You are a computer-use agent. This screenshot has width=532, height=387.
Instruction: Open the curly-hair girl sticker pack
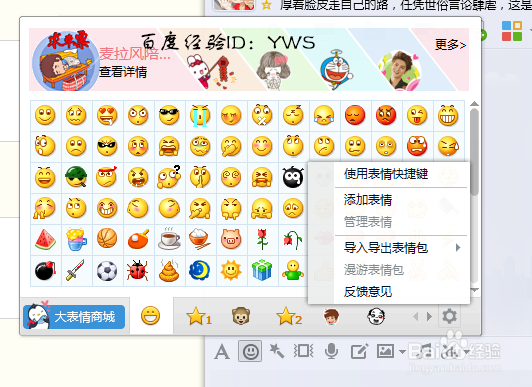(x=273, y=71)
